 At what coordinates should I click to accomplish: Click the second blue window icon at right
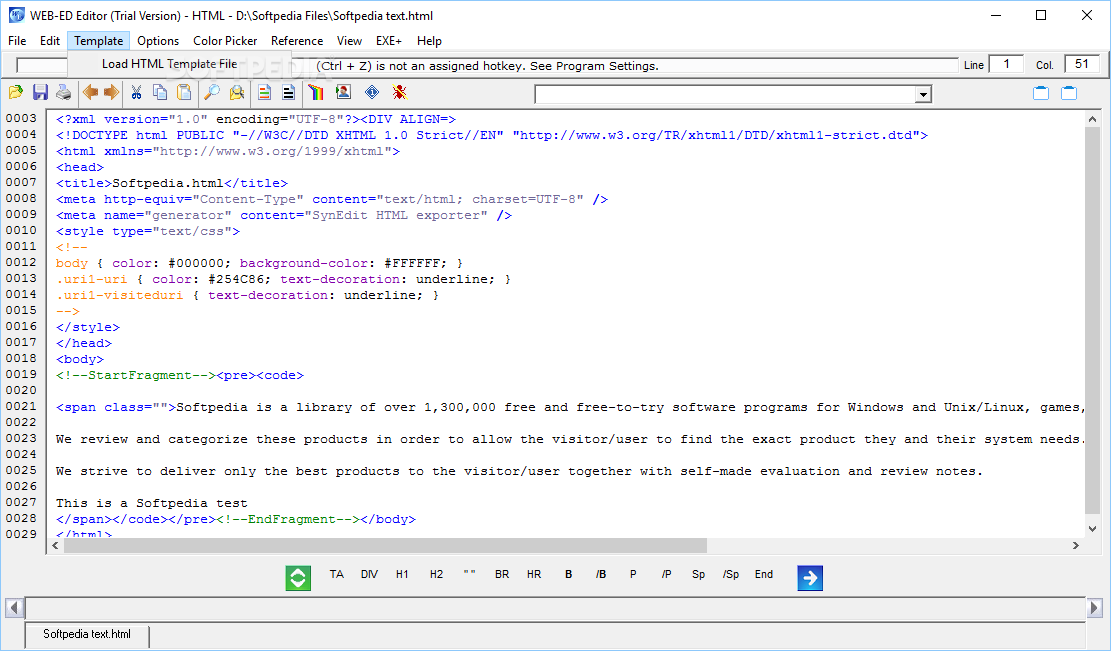[x=1069, y=93]
